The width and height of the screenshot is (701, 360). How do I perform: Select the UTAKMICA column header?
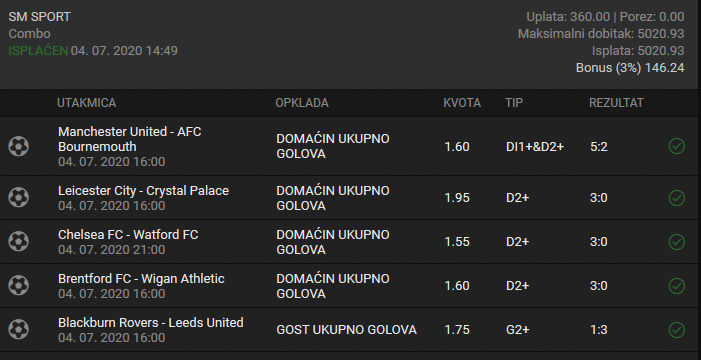click(x=86, y=103)
